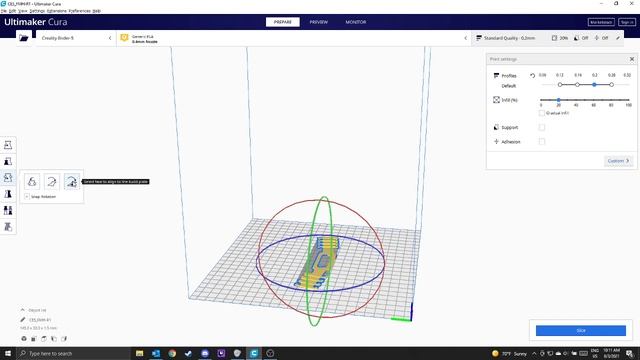Enable the Gradual infill checkbox
The height and width of the screenshot is (360, 640).
tap(542, 113)
